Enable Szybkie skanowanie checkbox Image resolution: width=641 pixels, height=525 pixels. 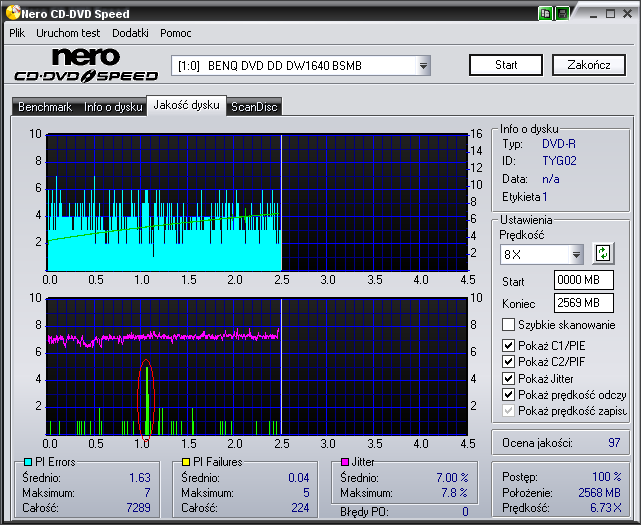pos(508,325)
